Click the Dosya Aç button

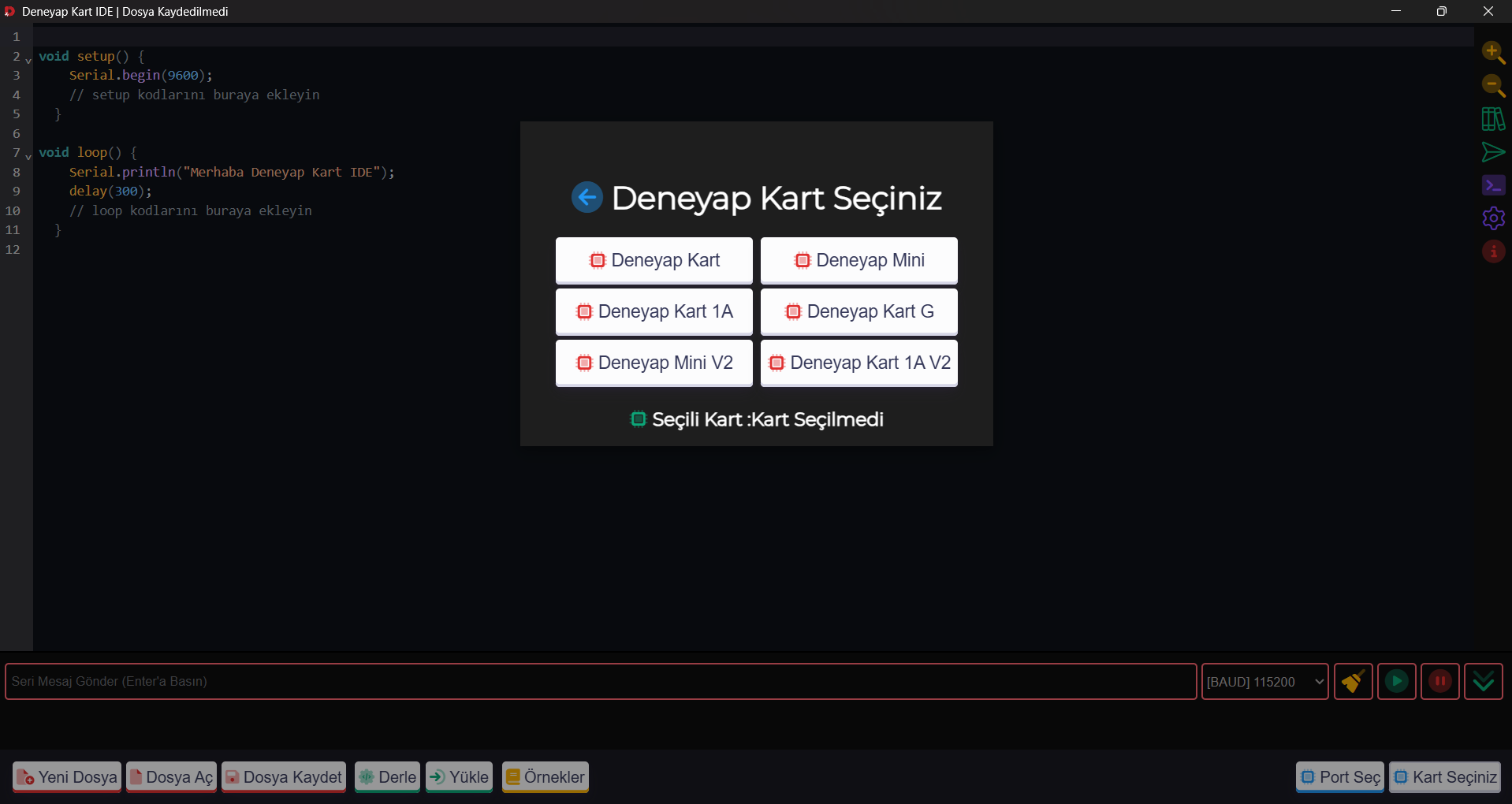(x=171, y=777)
